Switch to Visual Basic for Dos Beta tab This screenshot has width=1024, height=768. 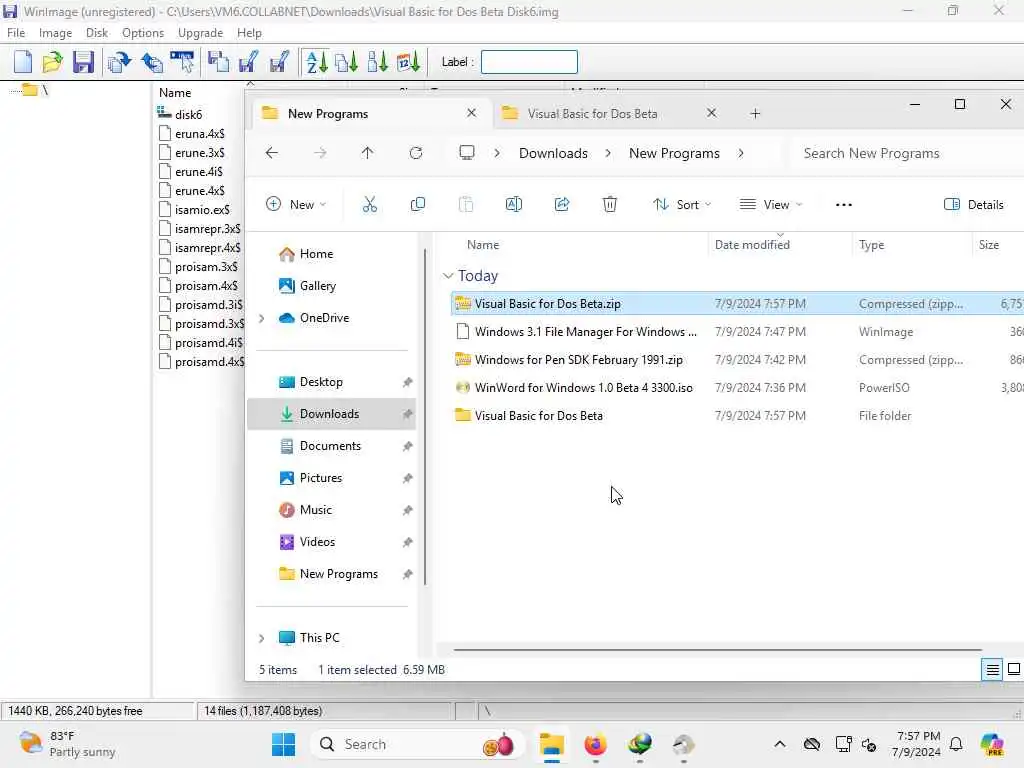[592, 114]
